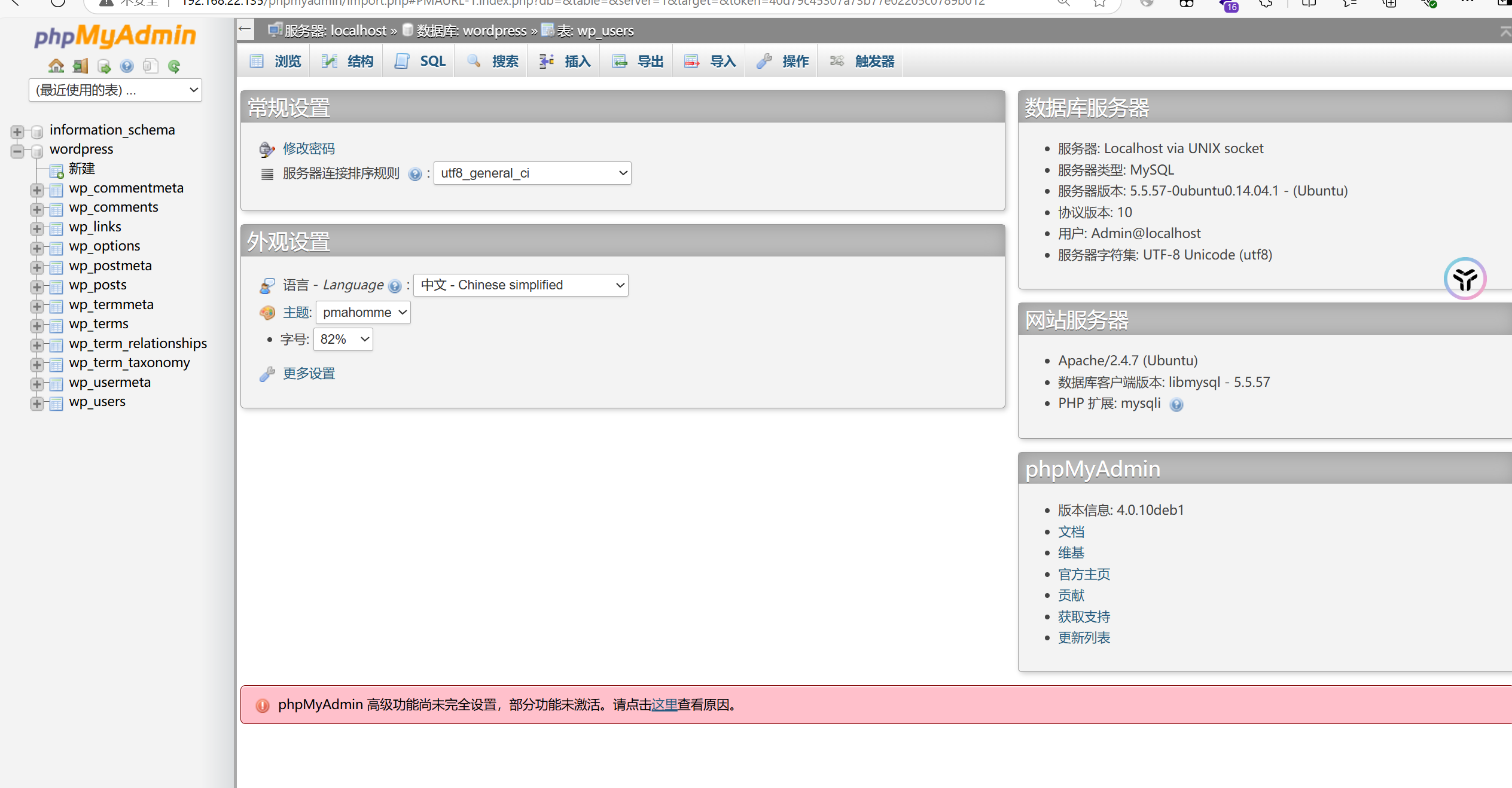This screenshot has width=1512, height=788.
Task: Click the home icon in phpMyAdmin sidebar
Action: [56, 66]
